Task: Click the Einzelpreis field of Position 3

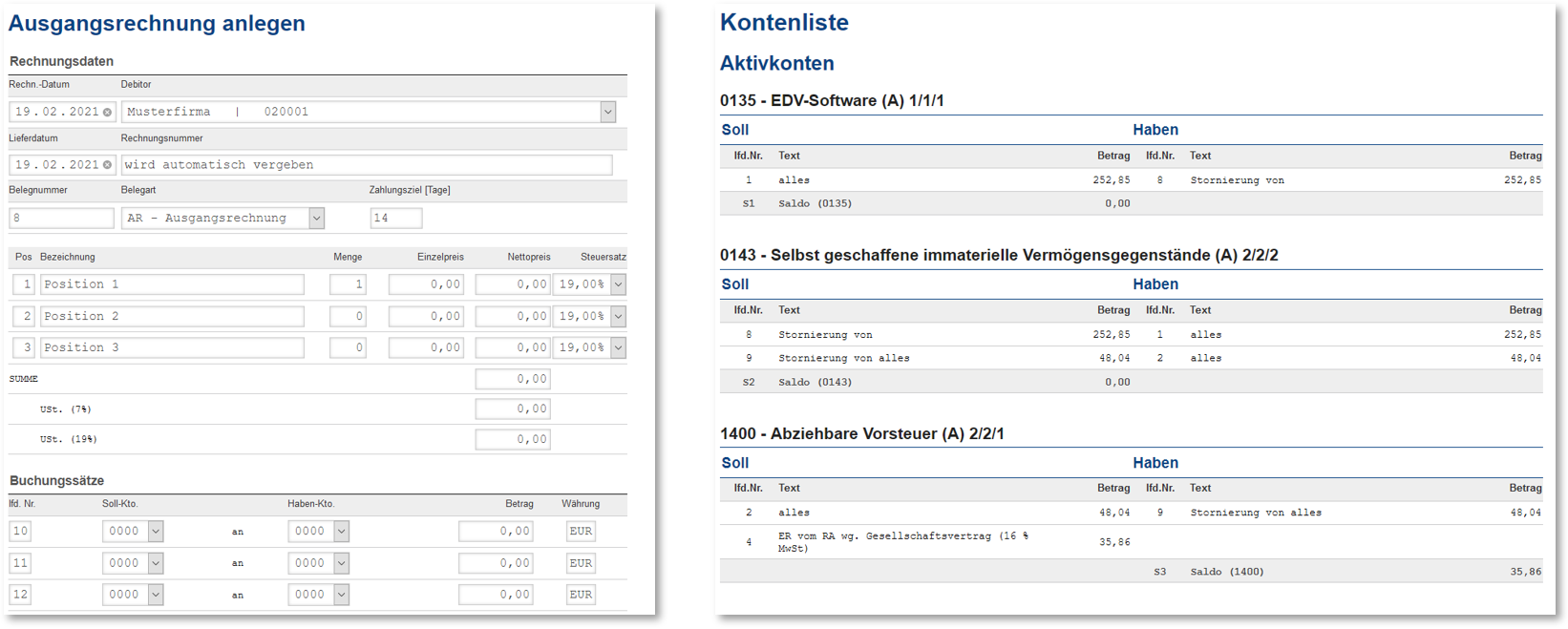Action: [427, 347]
